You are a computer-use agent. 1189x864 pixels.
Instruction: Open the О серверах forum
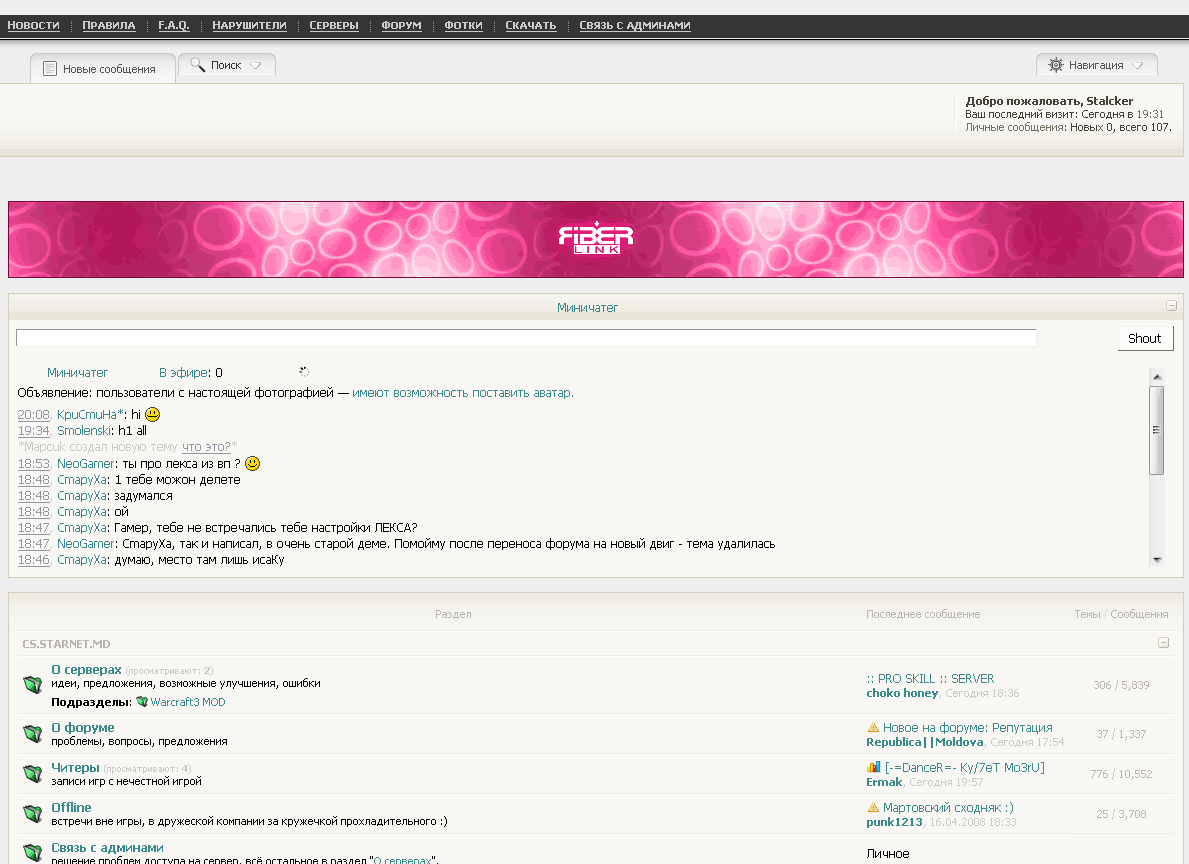[86, 670]
